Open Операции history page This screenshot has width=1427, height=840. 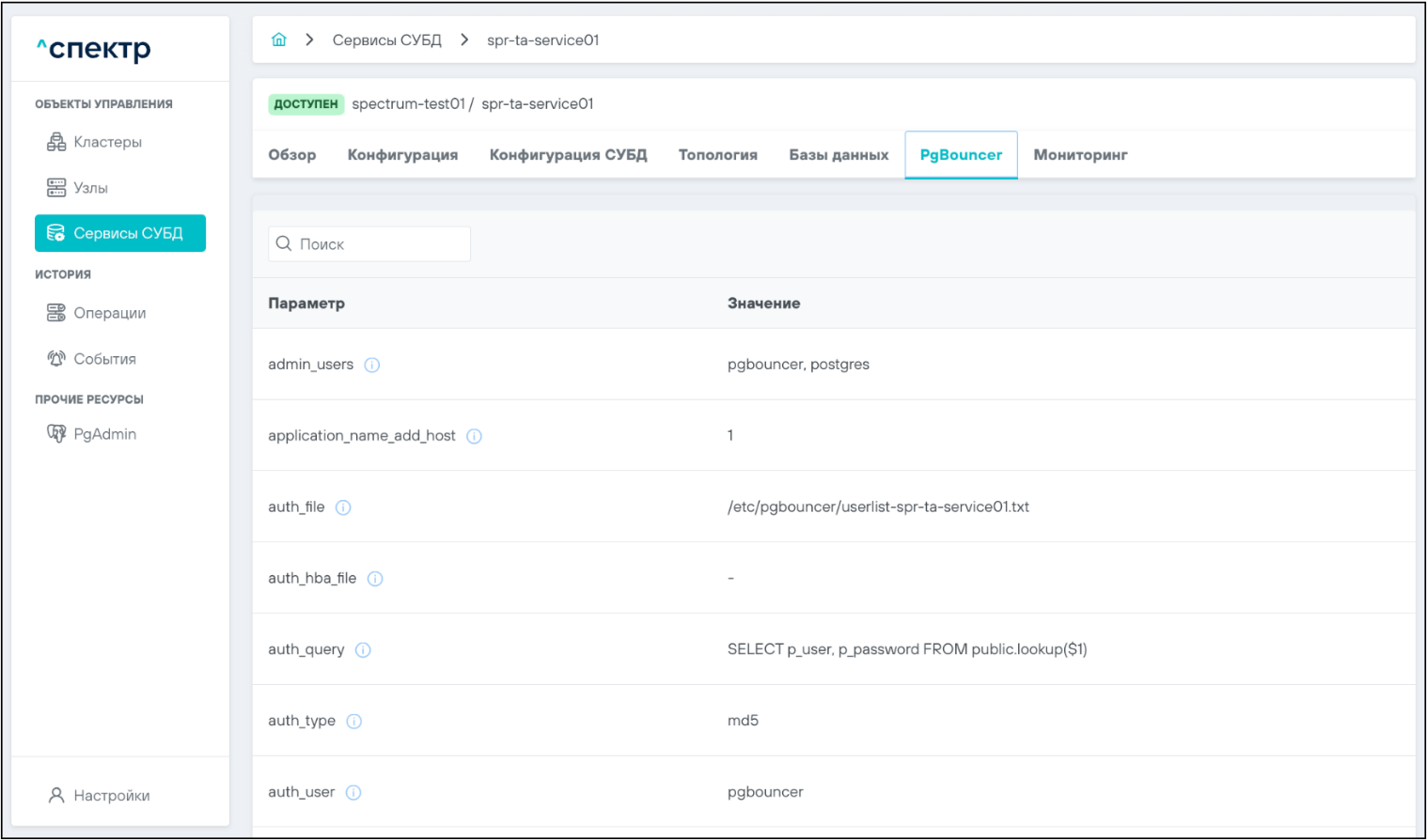[109, 313]
